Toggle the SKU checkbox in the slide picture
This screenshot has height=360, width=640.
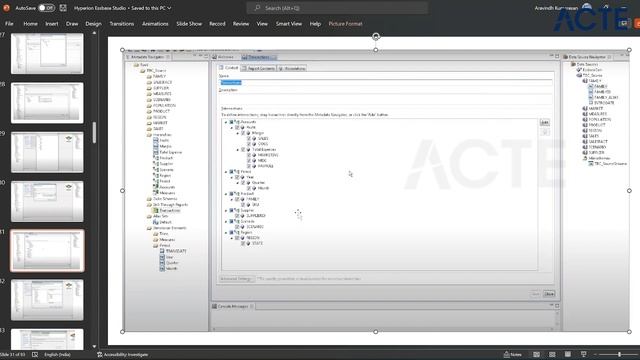pyautogui.click(x=243, y=204)
